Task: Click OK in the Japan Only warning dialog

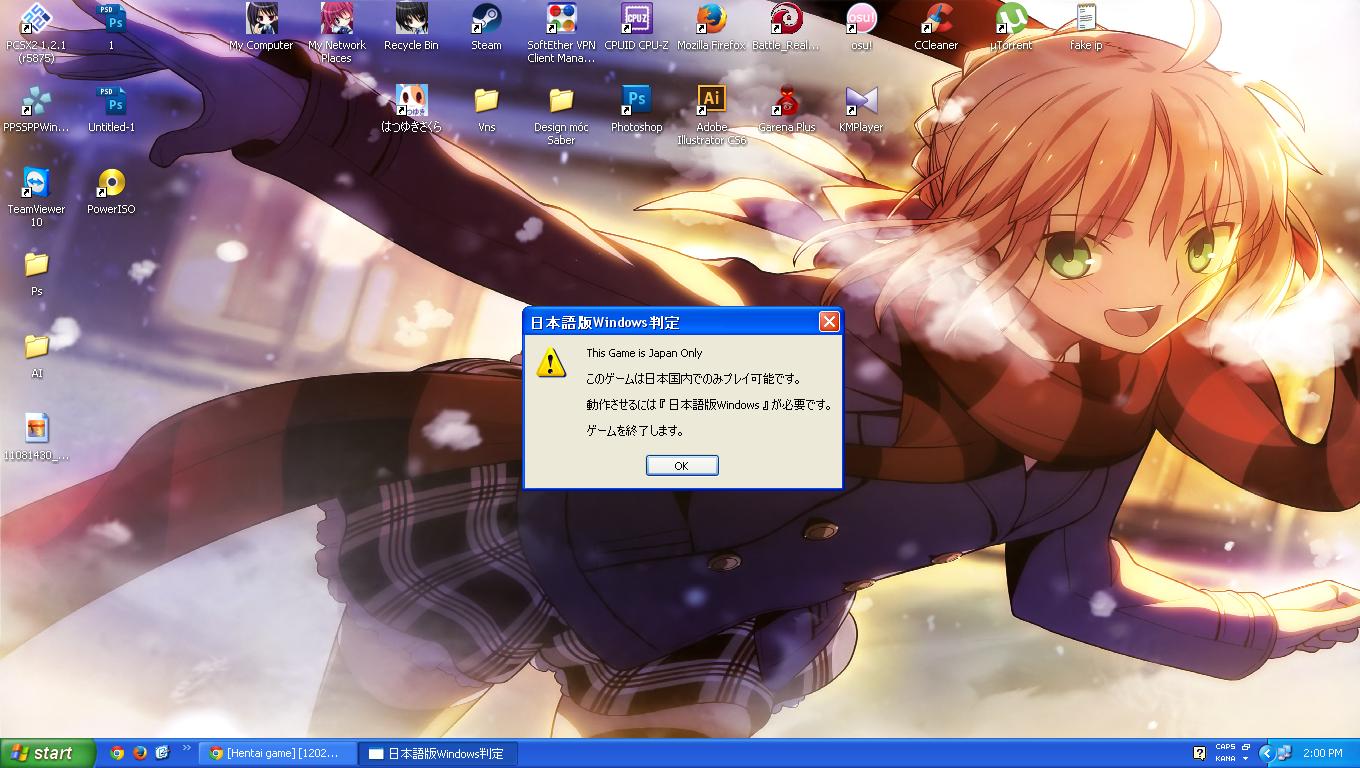Action: coord(681,465)
